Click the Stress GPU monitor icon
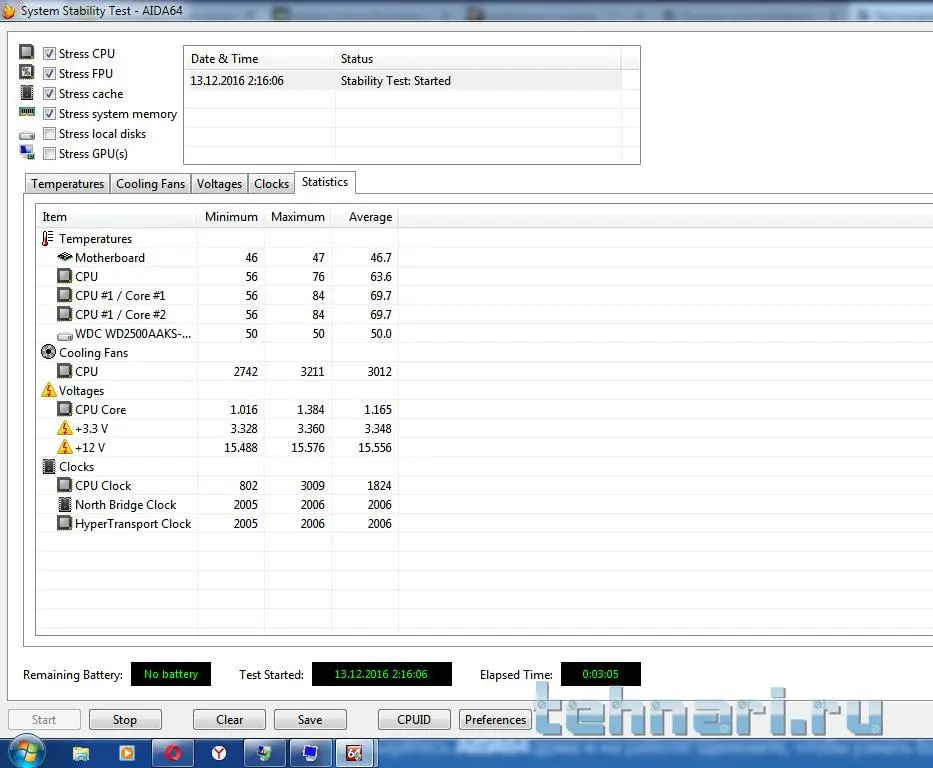 (x=27, y=152)
